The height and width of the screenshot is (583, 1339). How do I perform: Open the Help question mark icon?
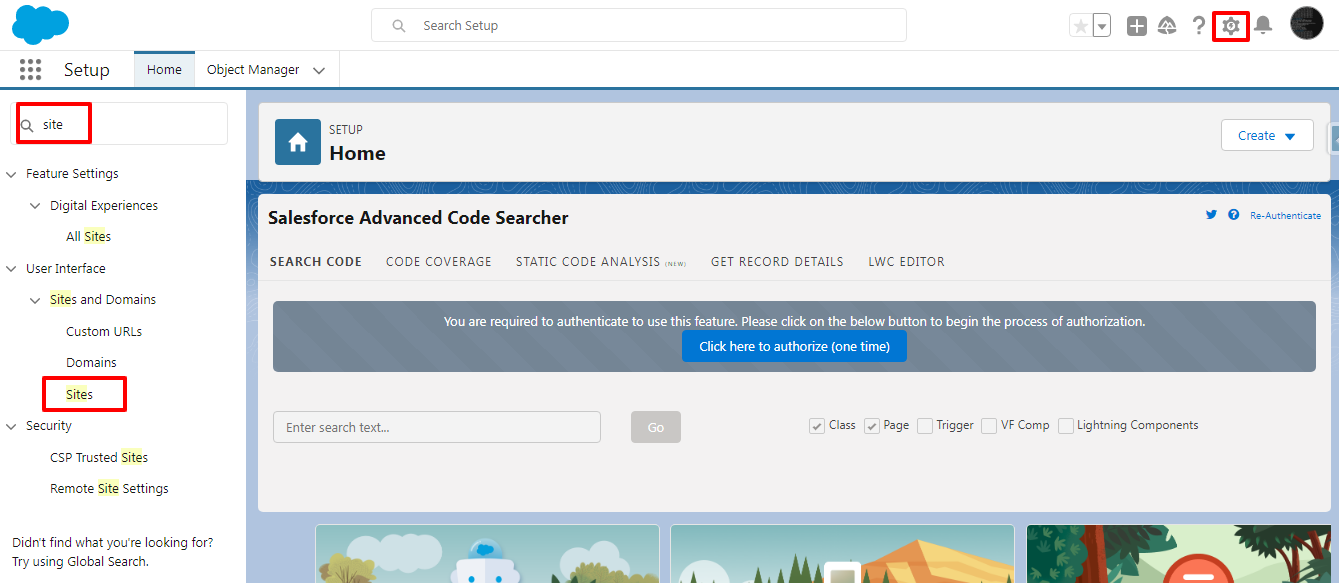pos(1199,26)
